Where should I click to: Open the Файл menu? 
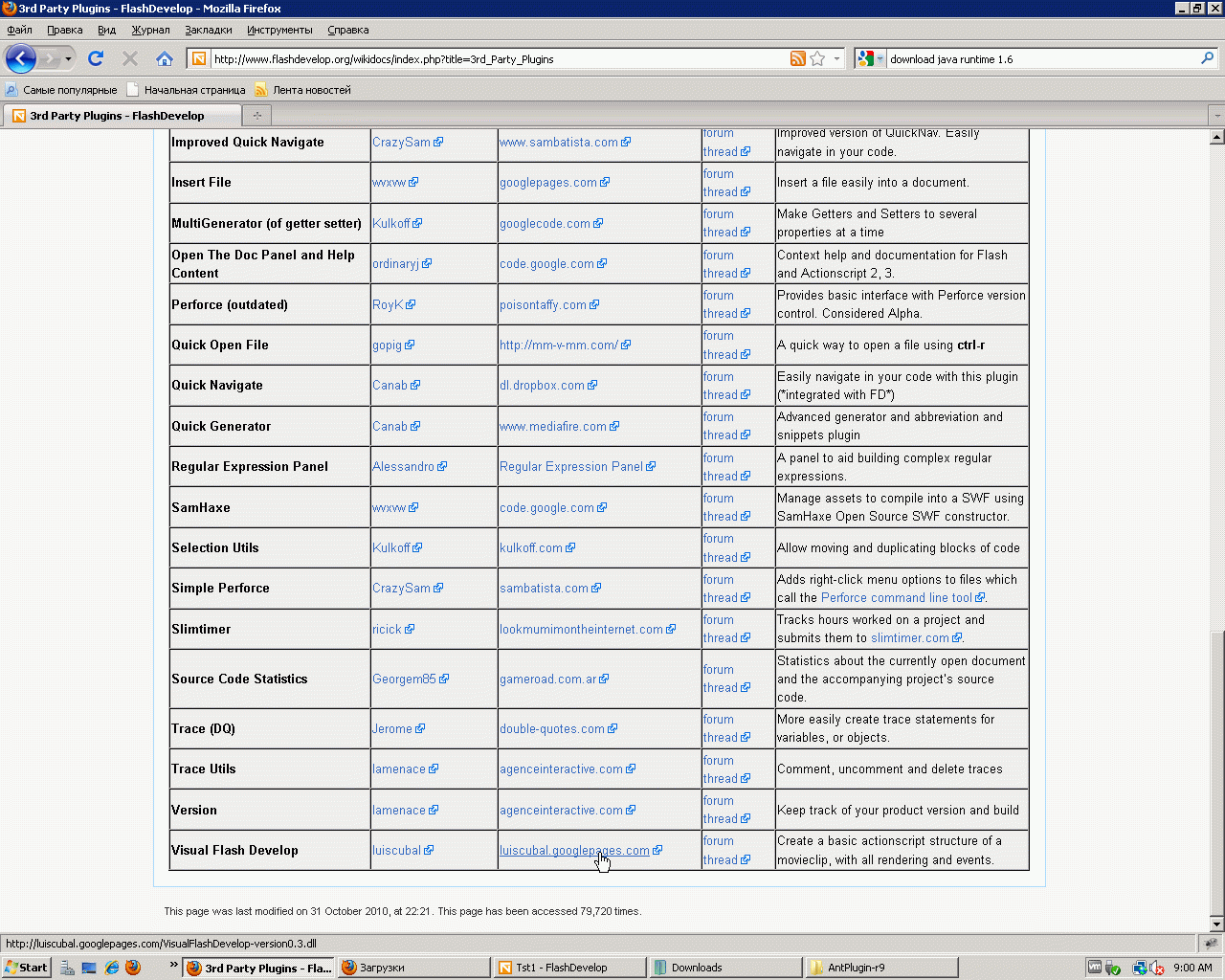click(19, 30)
